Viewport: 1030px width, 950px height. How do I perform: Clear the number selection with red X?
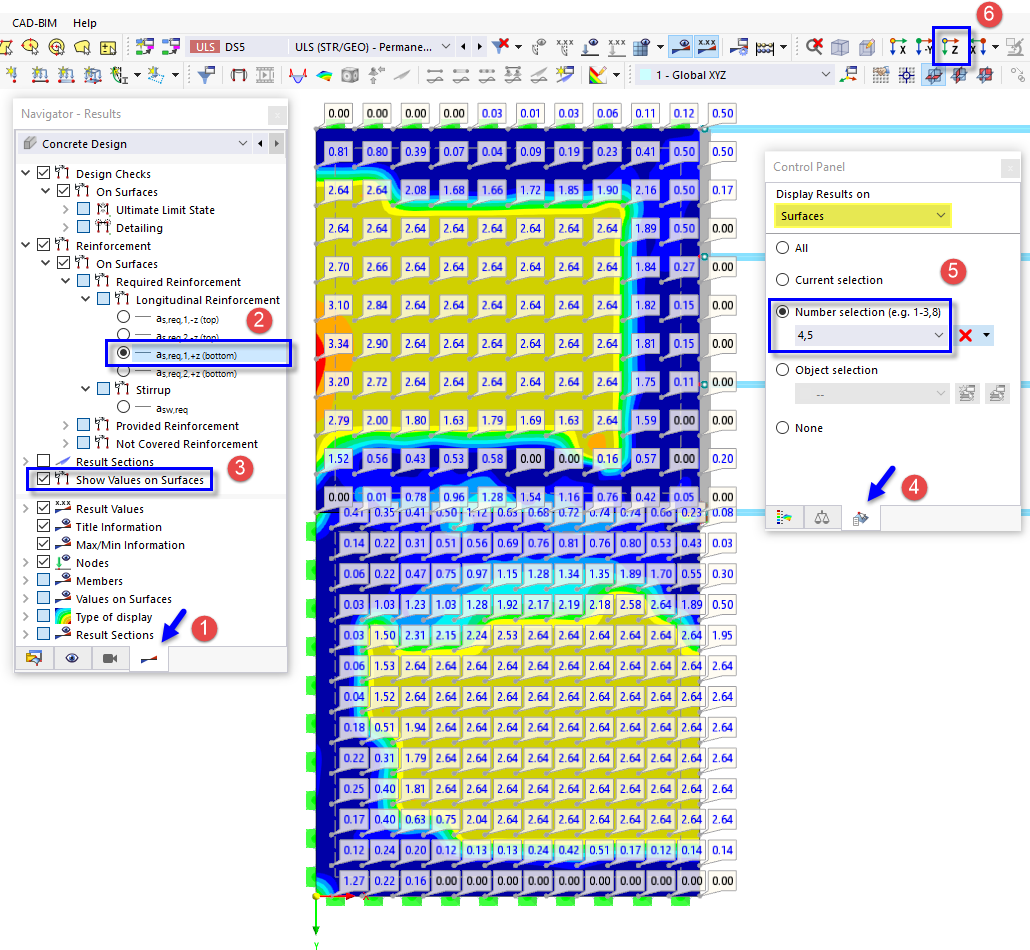click(x=965, y=336)
